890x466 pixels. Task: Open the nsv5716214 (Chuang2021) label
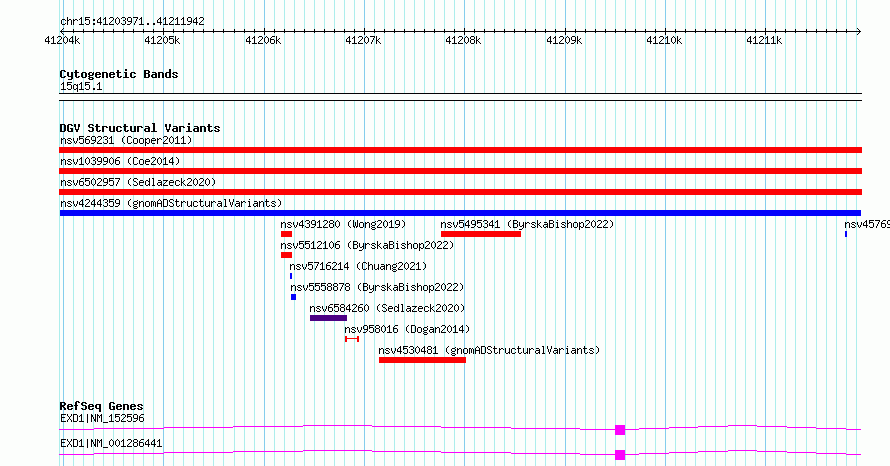coord(358,266)
